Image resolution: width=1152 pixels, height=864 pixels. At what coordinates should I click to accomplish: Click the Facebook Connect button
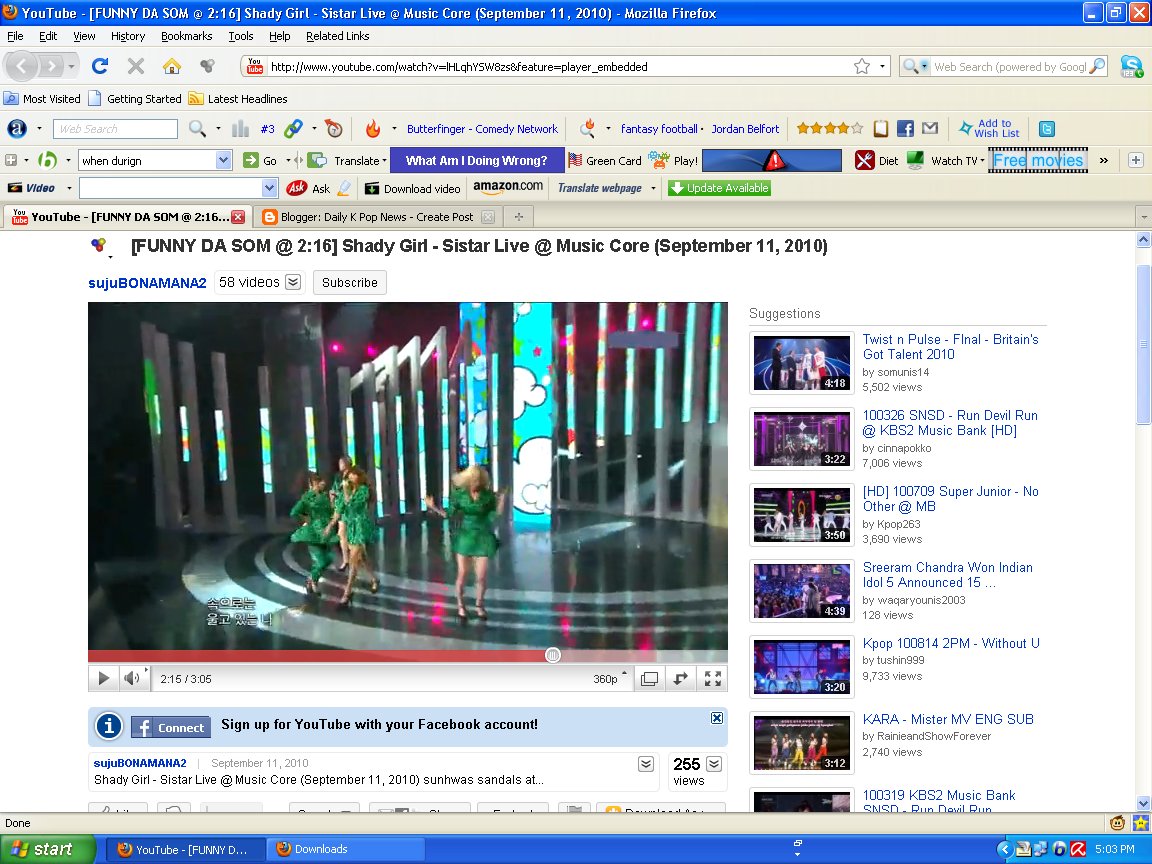pos(170,727)
